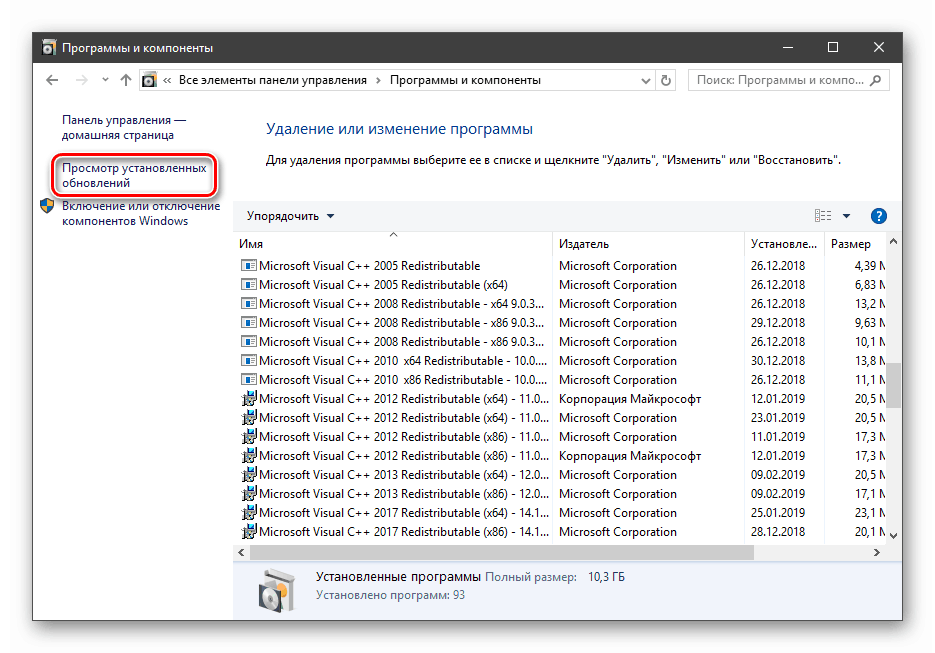Go up one level with Up arrow

click(125, 80)
